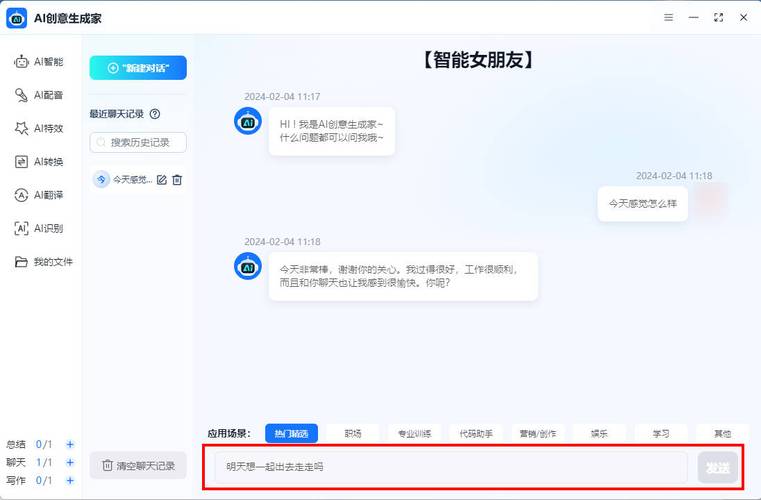761x500 pixels.
Task: Click the timestamp 2024-02-04 11:17
Action: tap(282, 97)
